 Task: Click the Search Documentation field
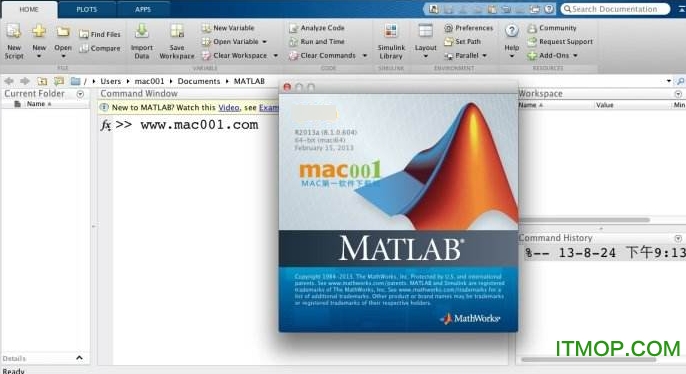point(615,9)
